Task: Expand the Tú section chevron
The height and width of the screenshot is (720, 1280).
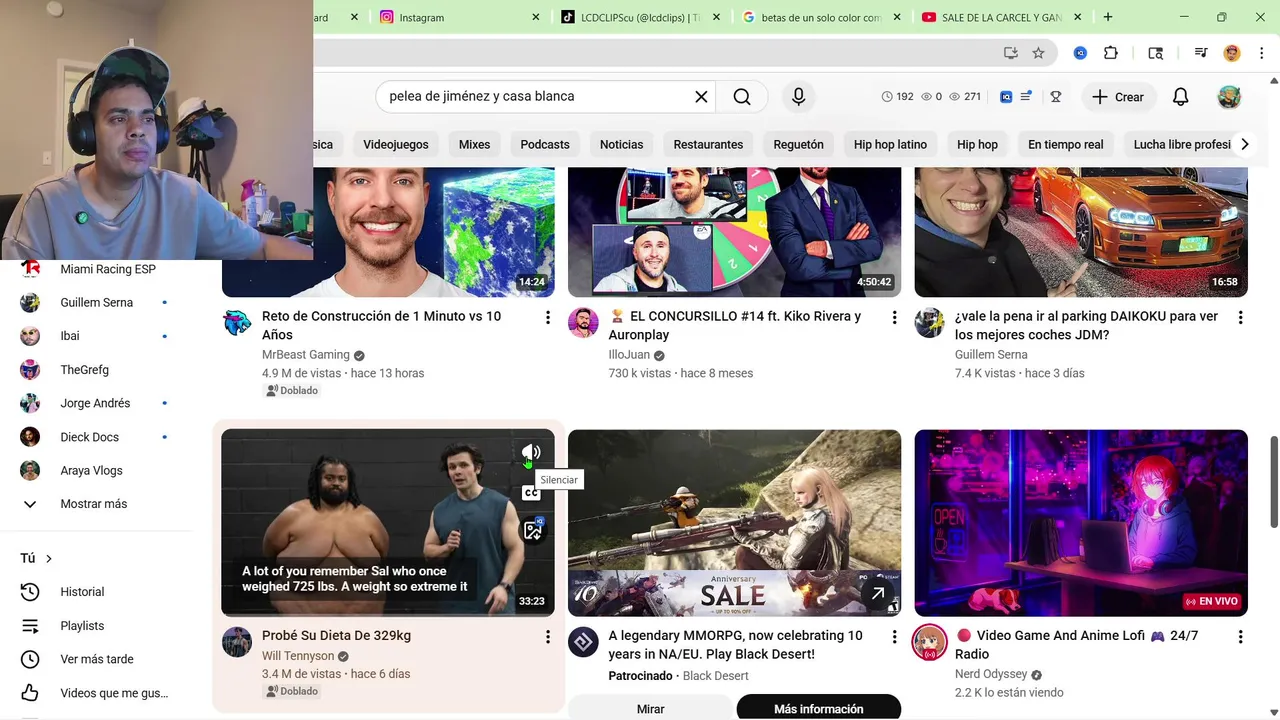Action: point(48,558)
